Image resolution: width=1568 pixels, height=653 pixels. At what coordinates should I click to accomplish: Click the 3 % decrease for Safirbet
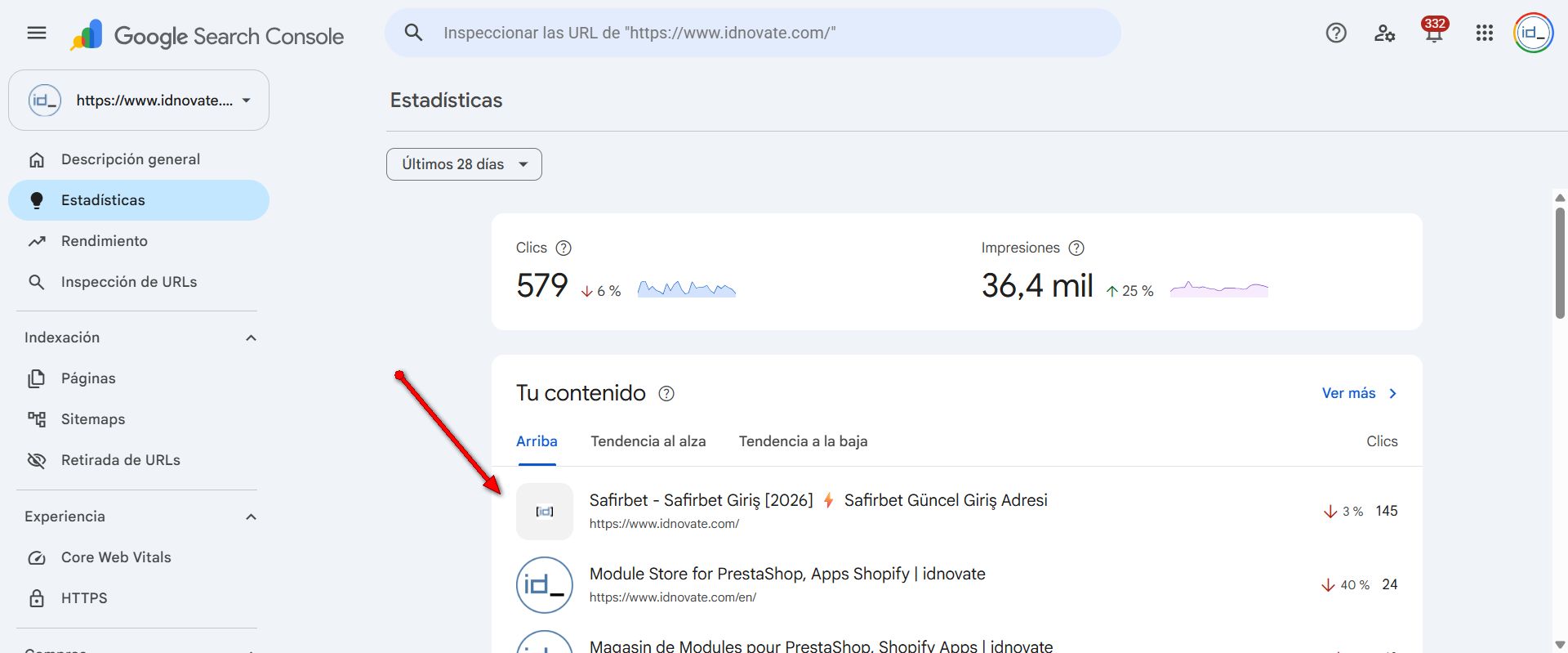coord(1343,512)
